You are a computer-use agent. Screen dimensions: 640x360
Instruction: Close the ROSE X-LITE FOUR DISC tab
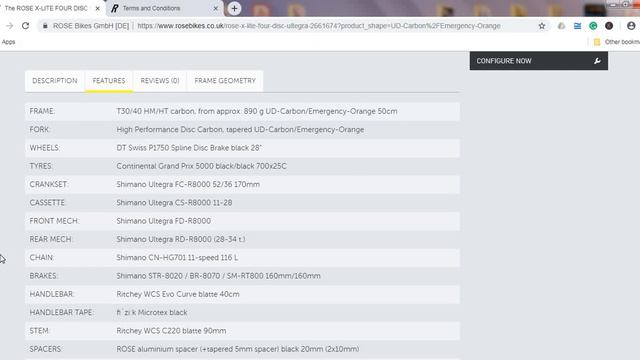click(98, 8)
